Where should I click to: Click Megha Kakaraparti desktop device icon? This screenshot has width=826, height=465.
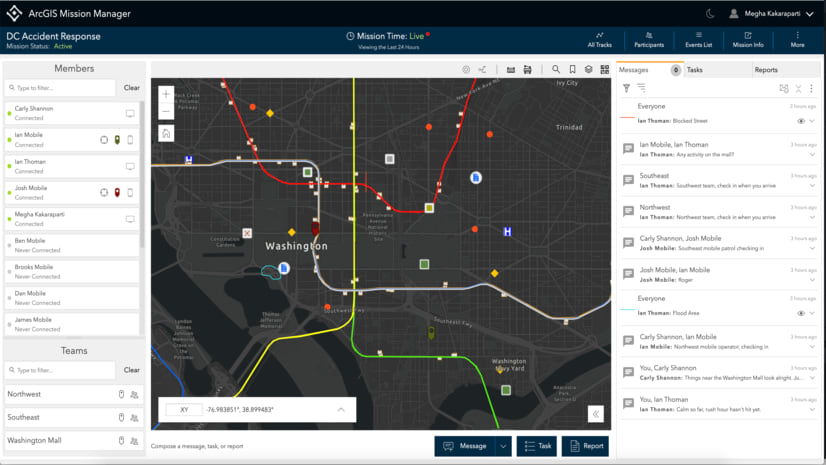point(130,219)
